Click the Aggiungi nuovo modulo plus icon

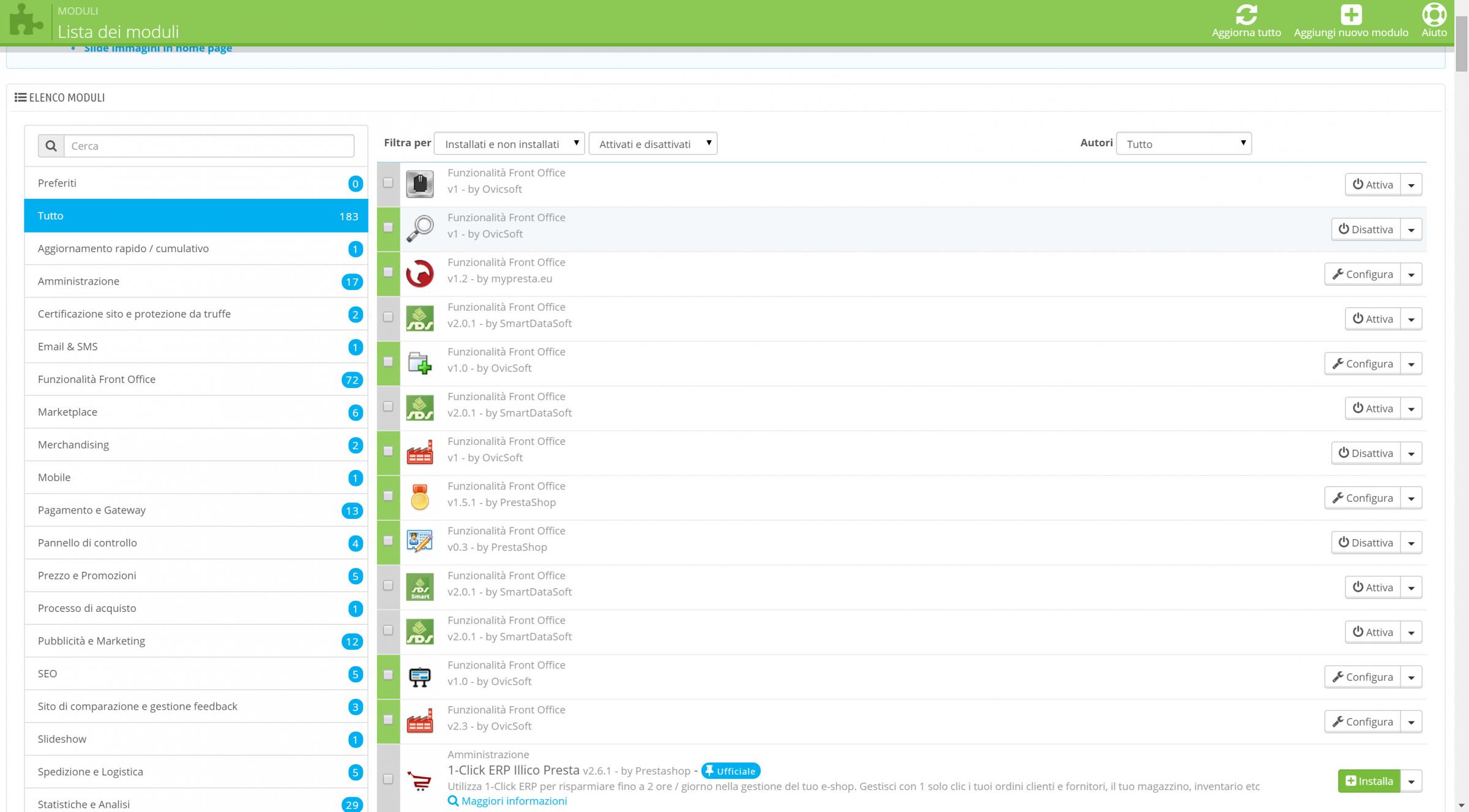[1351, 15]
